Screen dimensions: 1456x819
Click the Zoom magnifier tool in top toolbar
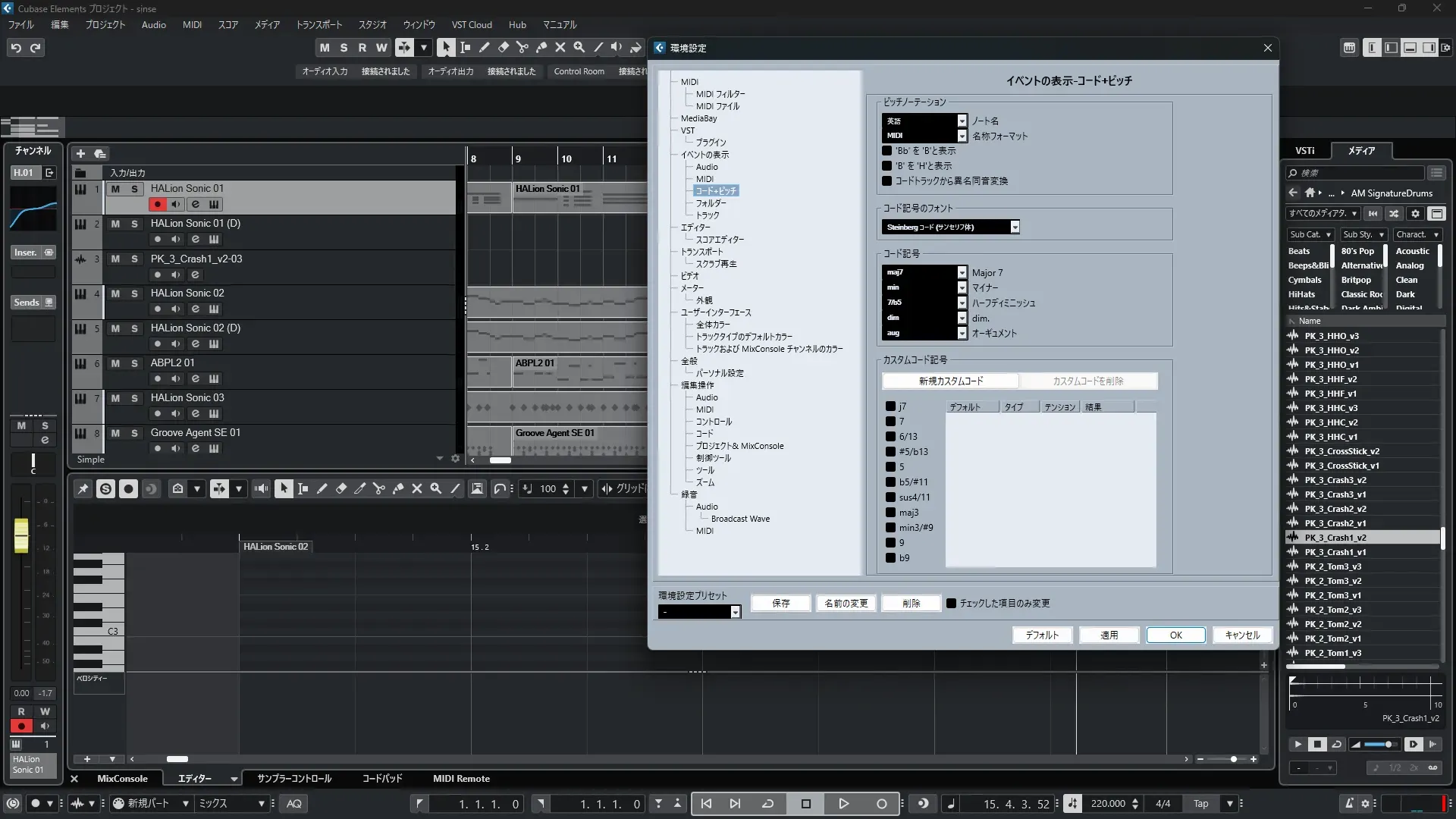(579, 47)
